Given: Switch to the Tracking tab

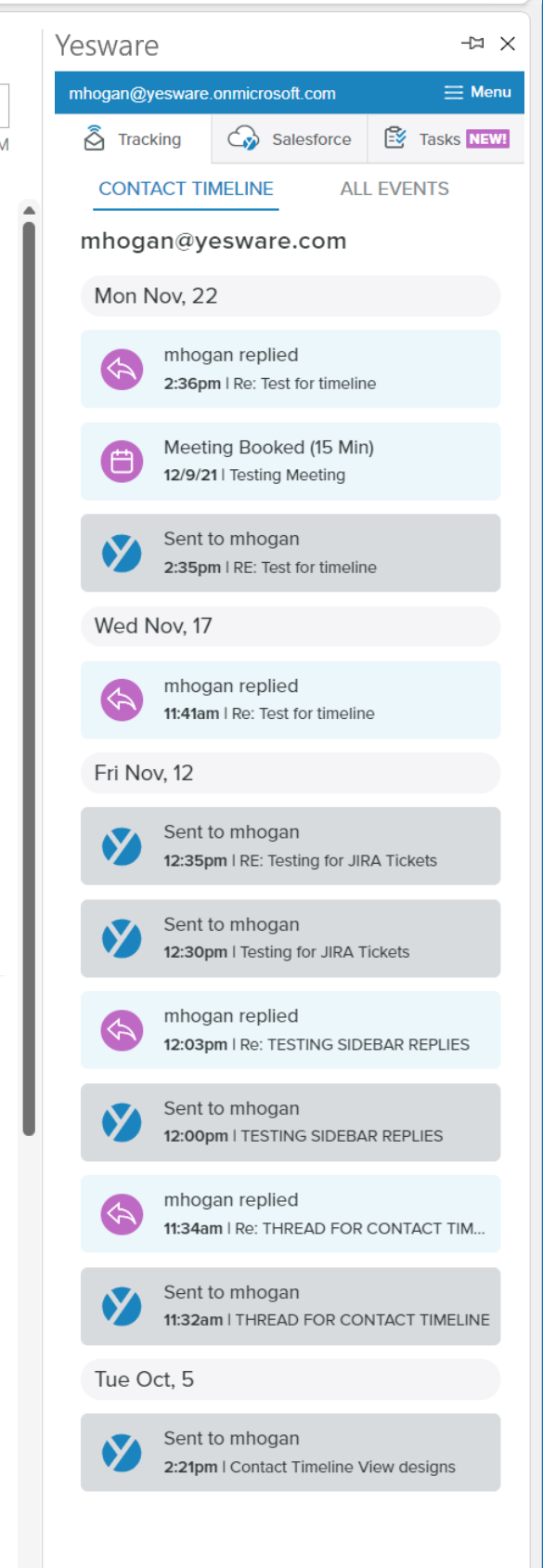Looking at the screenshot, I should point(133,139).
